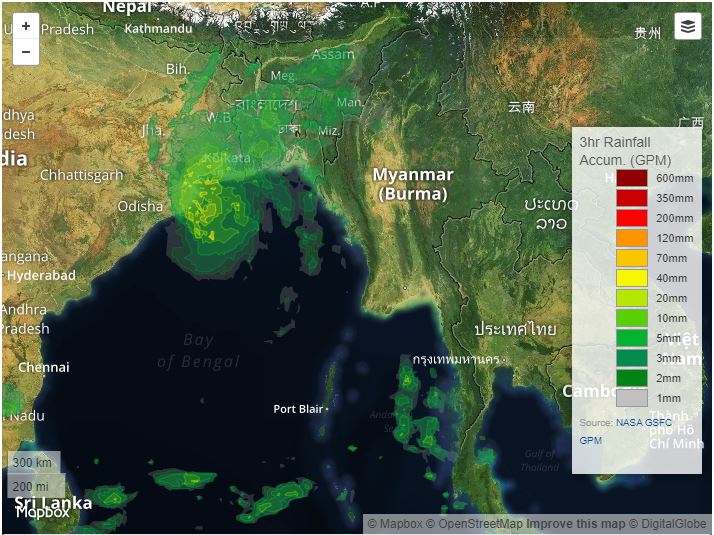714x535 pixels.
Task: Select the 10mm green legend swatch
Action: [x=632, y=318]
